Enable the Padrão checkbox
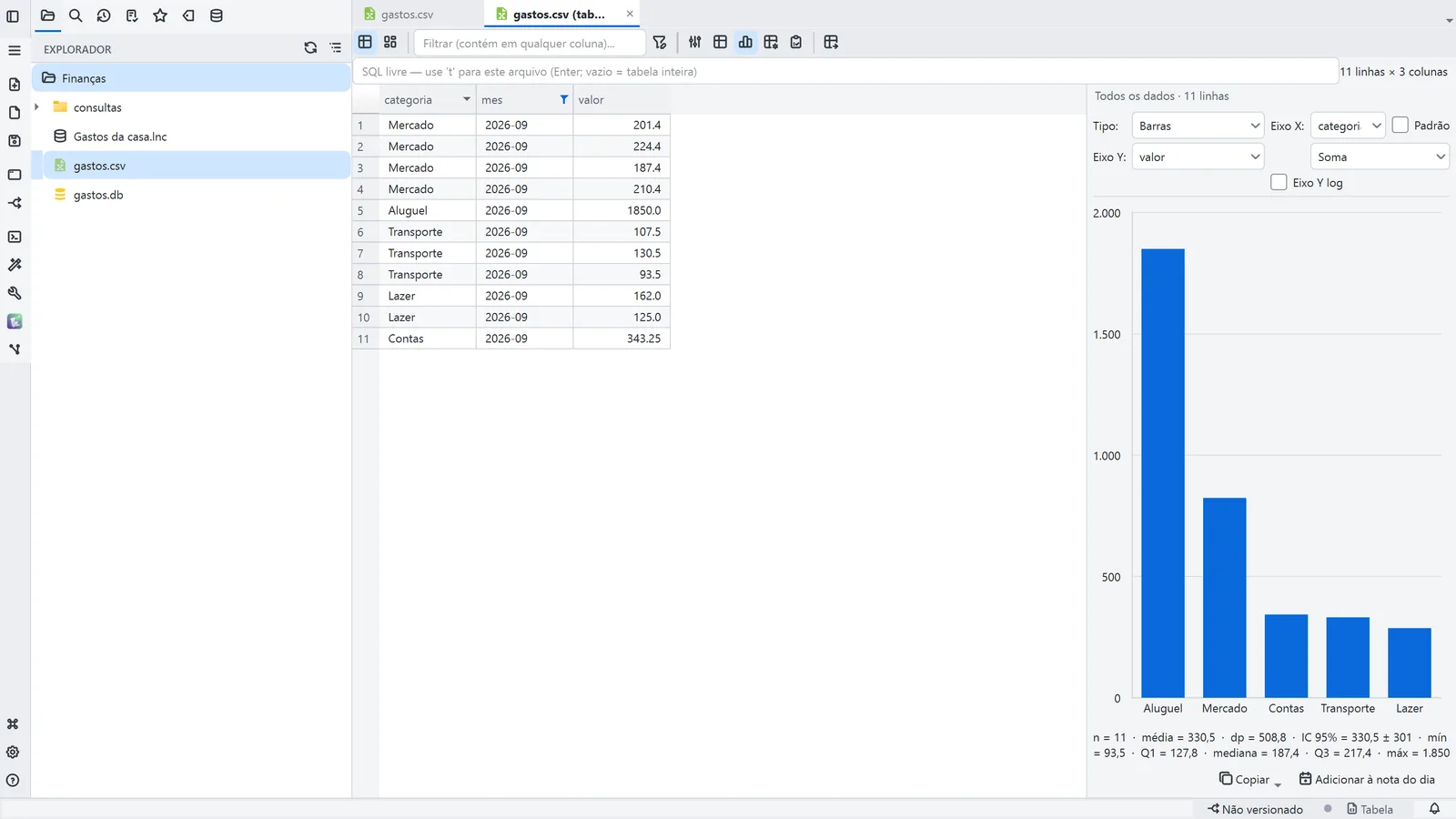 (1400, 126)
